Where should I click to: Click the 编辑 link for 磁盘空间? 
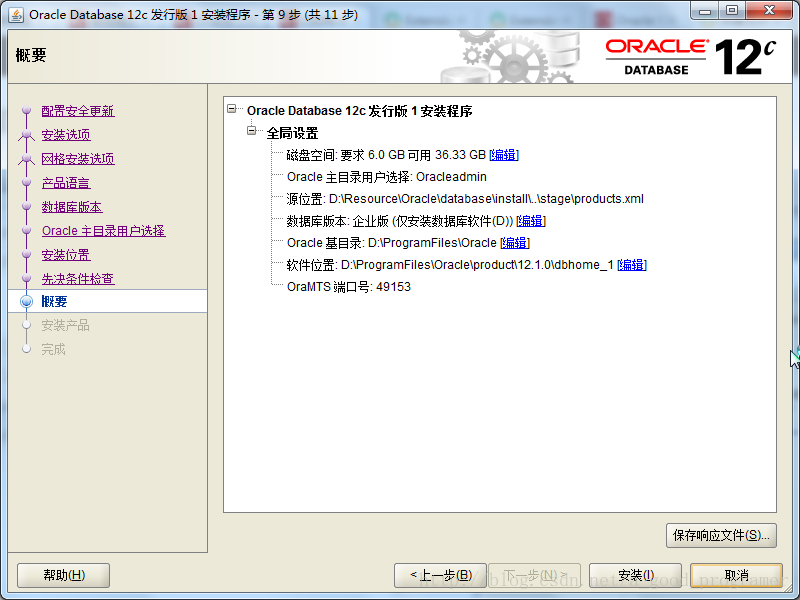pos(504,155)
